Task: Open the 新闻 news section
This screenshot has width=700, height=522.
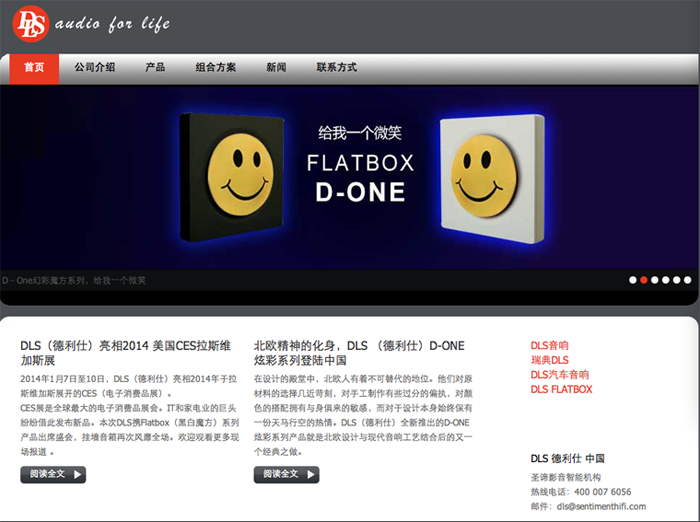Action: coord(276,67)
